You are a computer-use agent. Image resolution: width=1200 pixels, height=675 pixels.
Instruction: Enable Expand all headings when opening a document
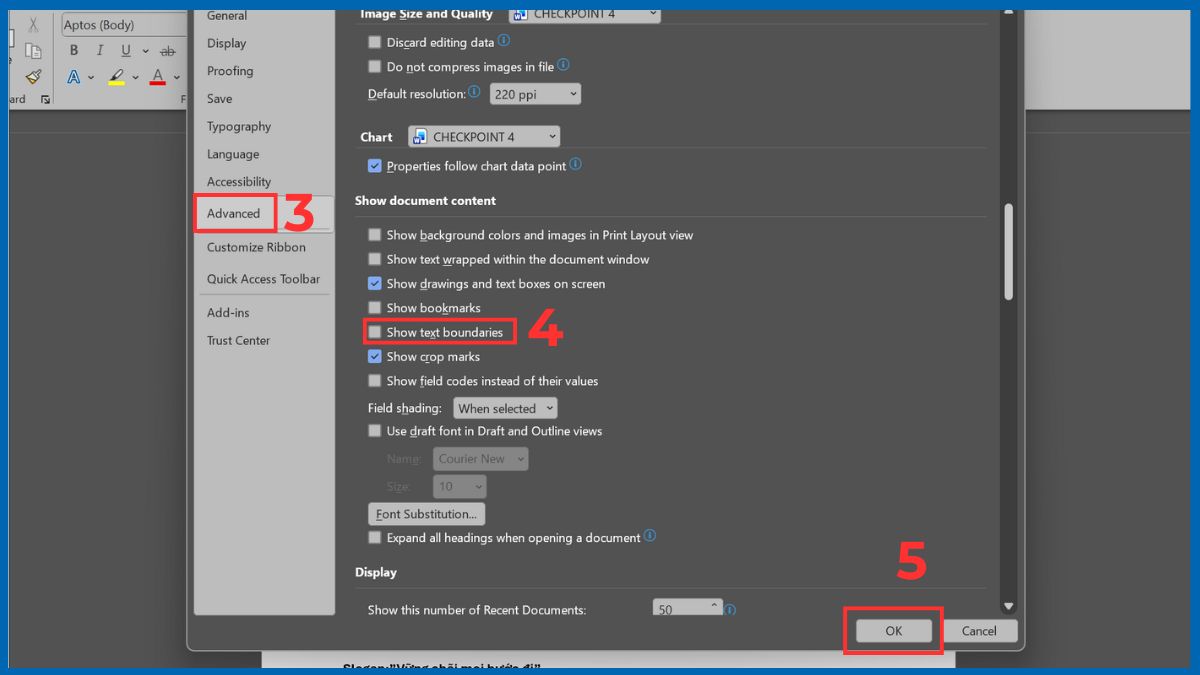pyautogui.click(x=375, y=538)
